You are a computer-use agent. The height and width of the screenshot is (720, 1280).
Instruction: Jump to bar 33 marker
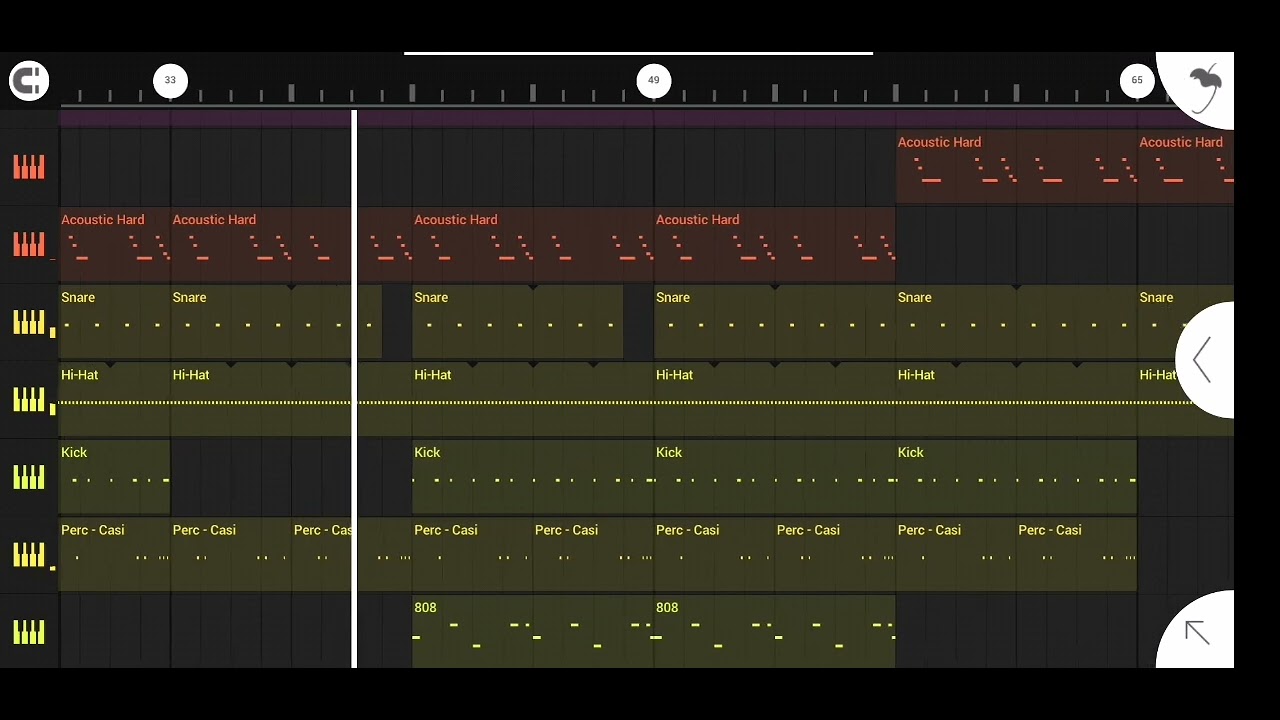pyautogui.click(x=170, y=80)
